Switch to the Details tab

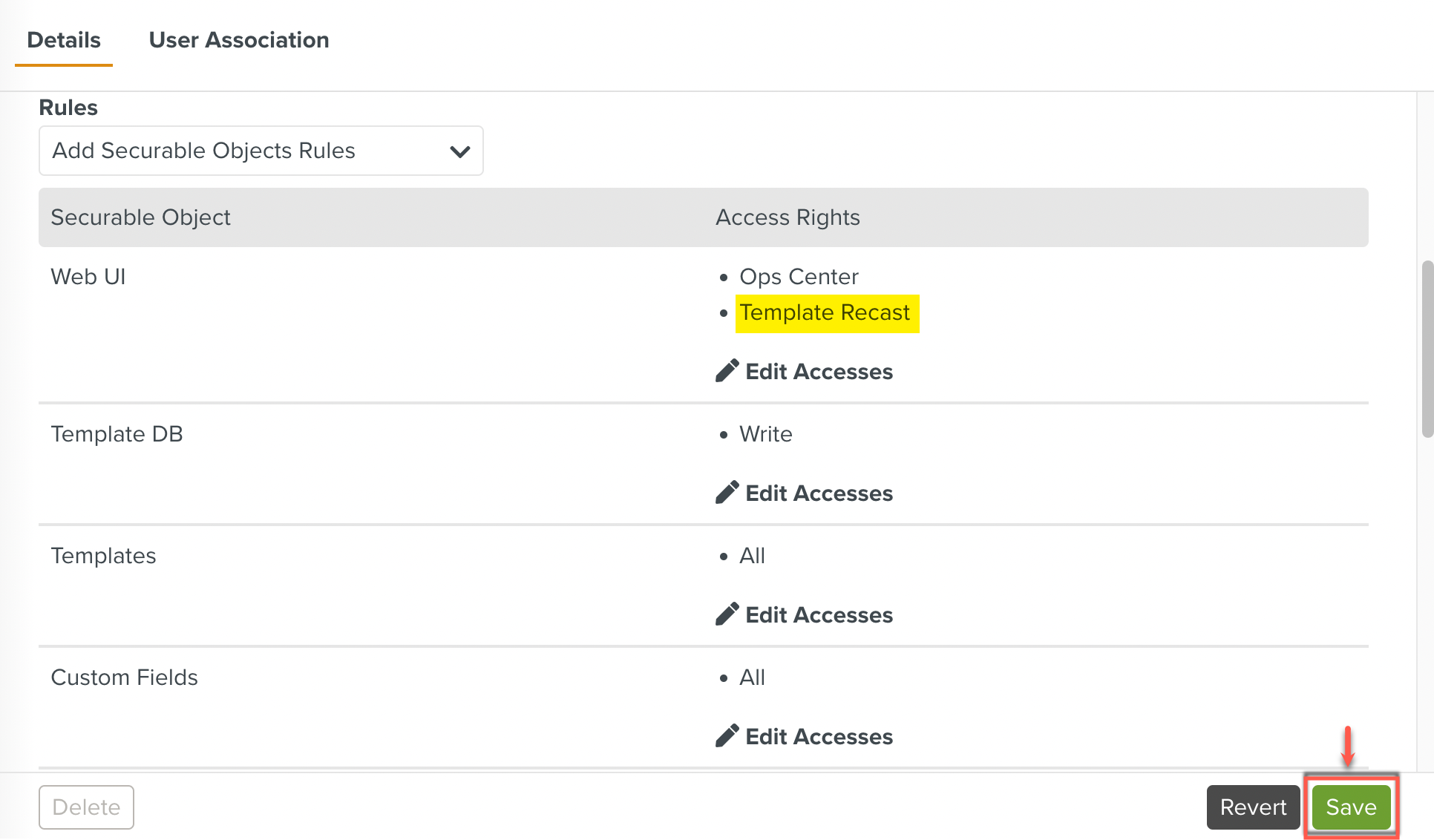pyautogui.click(x=64, y=40)
